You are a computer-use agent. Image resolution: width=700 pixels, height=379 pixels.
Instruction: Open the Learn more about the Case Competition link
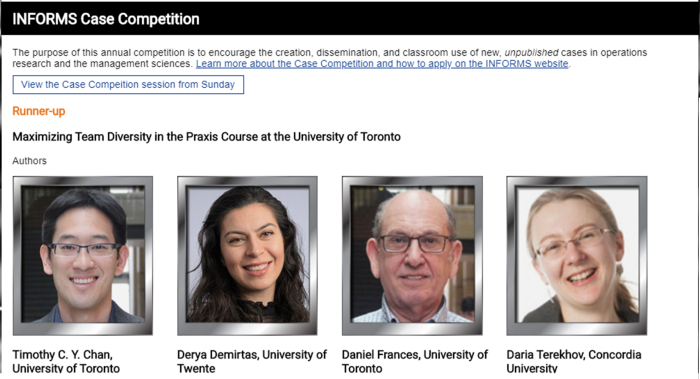pos(382,64)
